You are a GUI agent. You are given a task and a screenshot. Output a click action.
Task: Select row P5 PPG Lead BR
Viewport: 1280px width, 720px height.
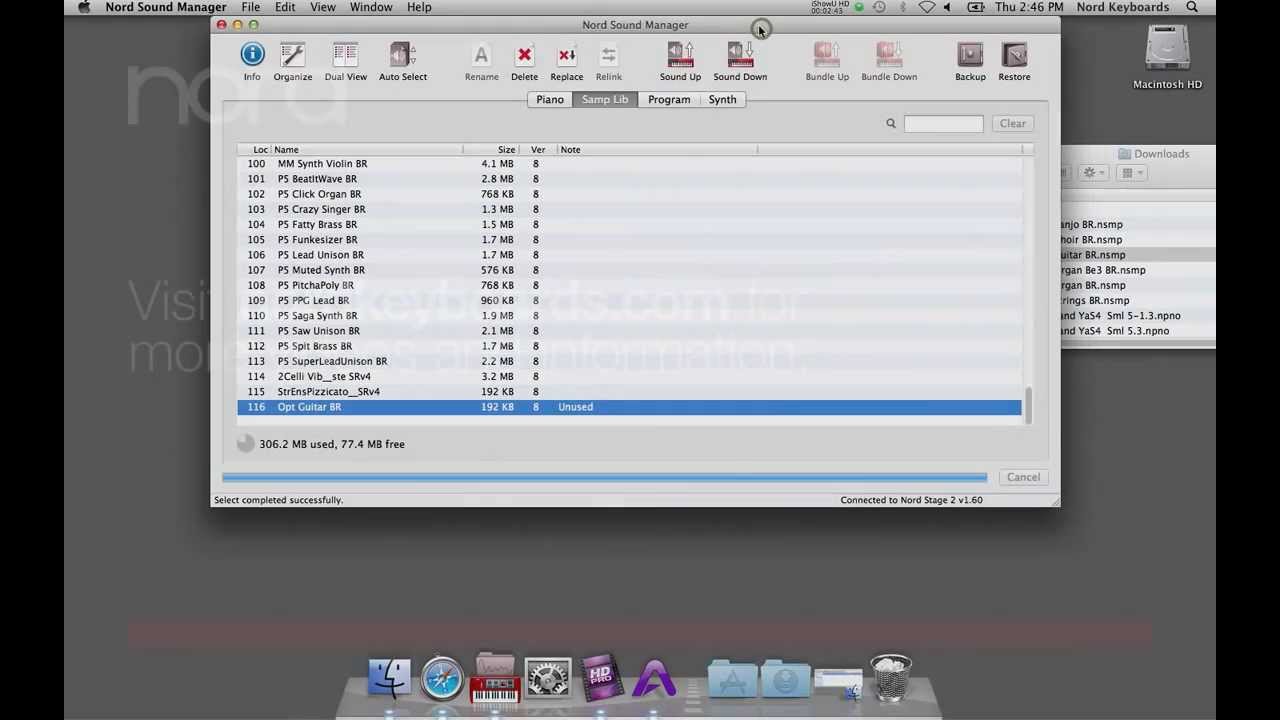[x=629, y=300]
